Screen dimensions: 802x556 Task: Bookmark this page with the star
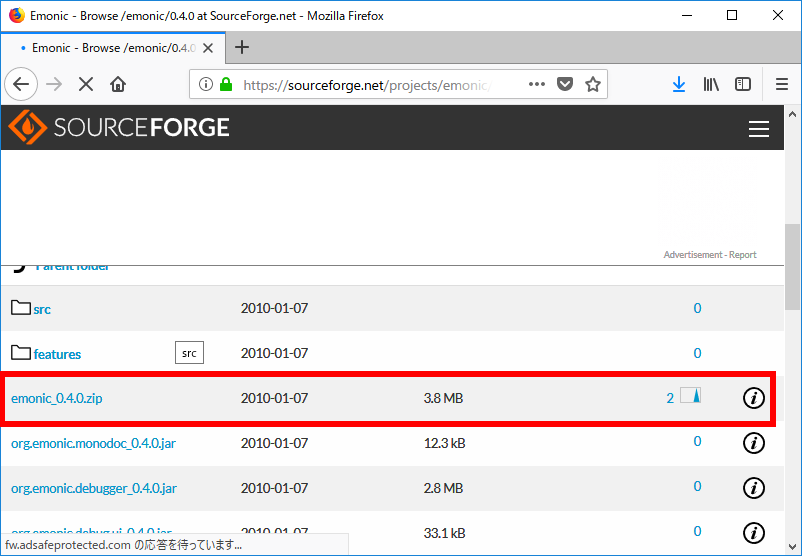pos(593,84)
